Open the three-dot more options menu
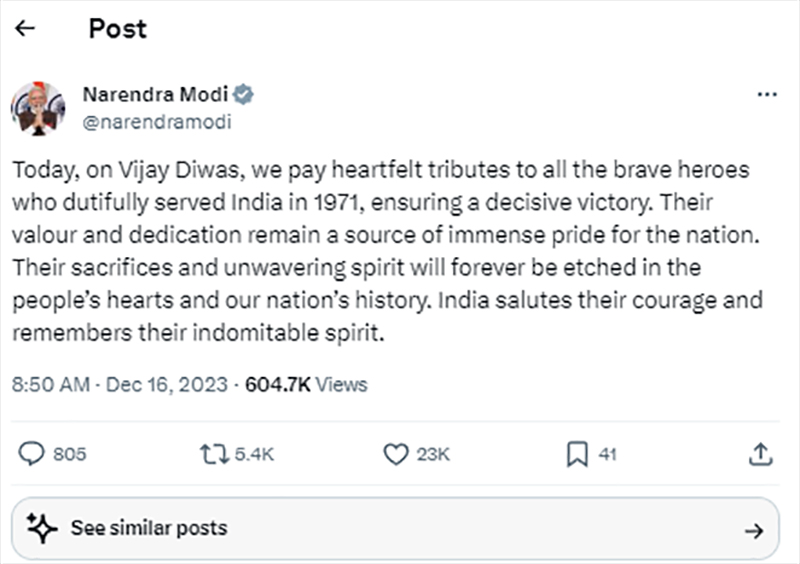 (767, 94)
